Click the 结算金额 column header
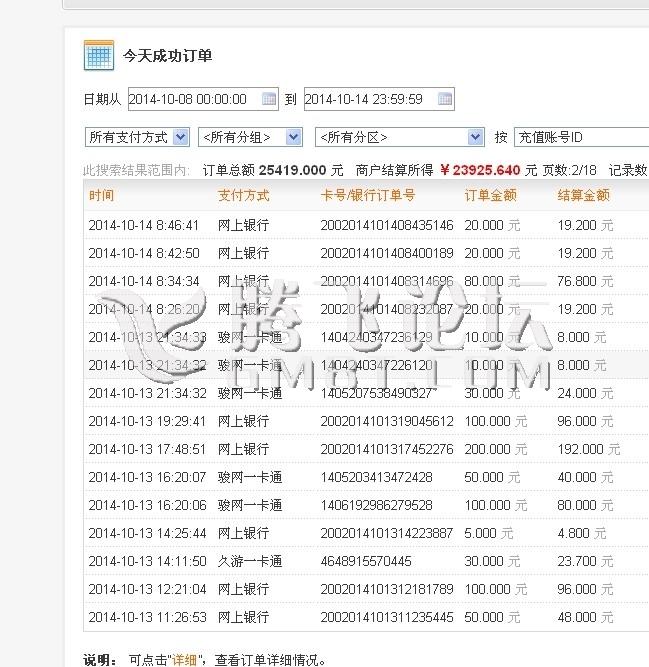The image size is (649, 667). 583,196
